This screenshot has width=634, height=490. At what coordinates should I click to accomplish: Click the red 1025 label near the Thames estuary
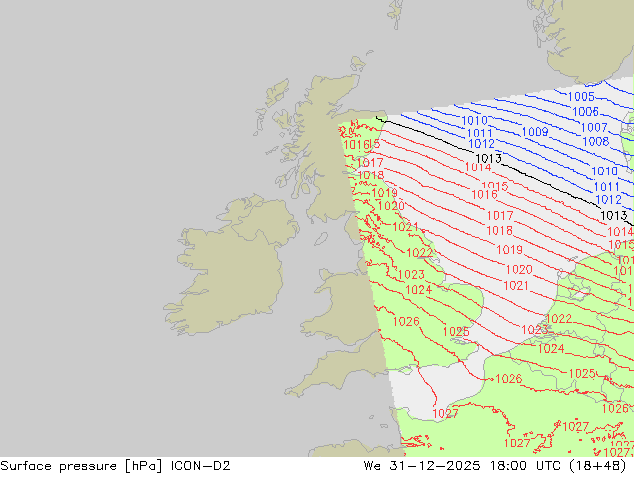tap(456, 332)
